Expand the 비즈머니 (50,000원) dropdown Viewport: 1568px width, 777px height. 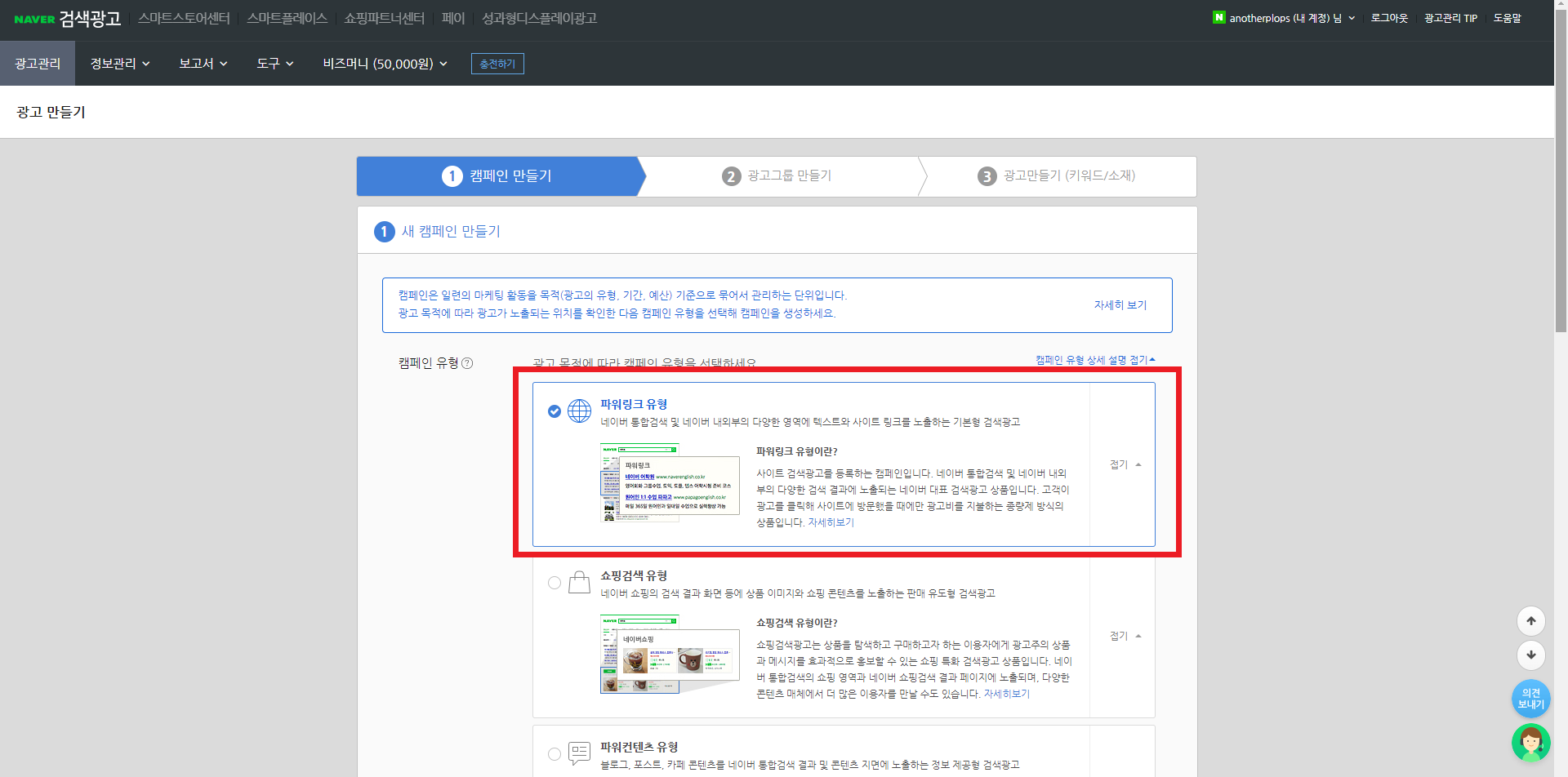click(x=384, y=63)
